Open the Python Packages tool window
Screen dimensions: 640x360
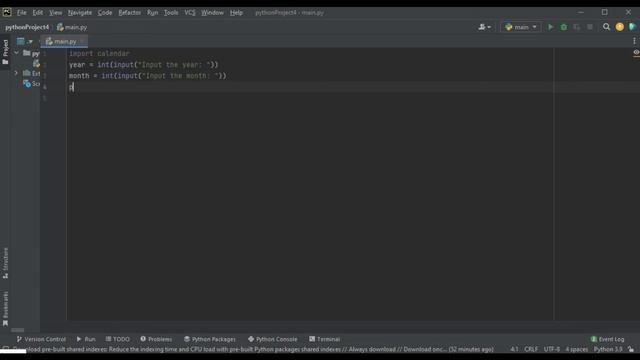tap(209, 339)
